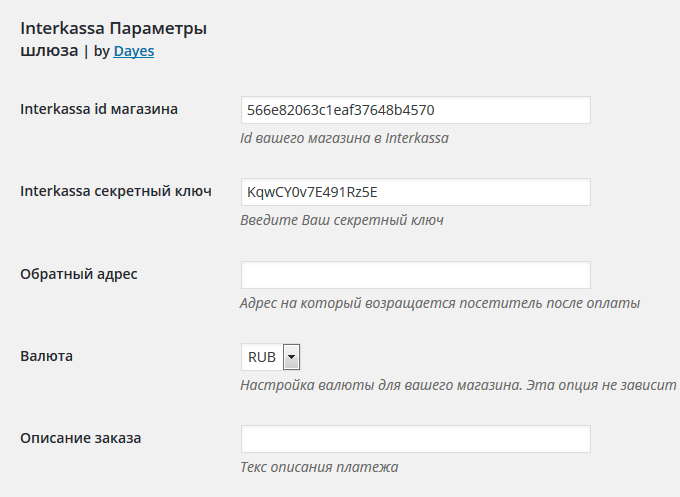This screenshot has width=680, height=497.
Task: Click the Interkassa id магазина input field
Action: point(415,110)
